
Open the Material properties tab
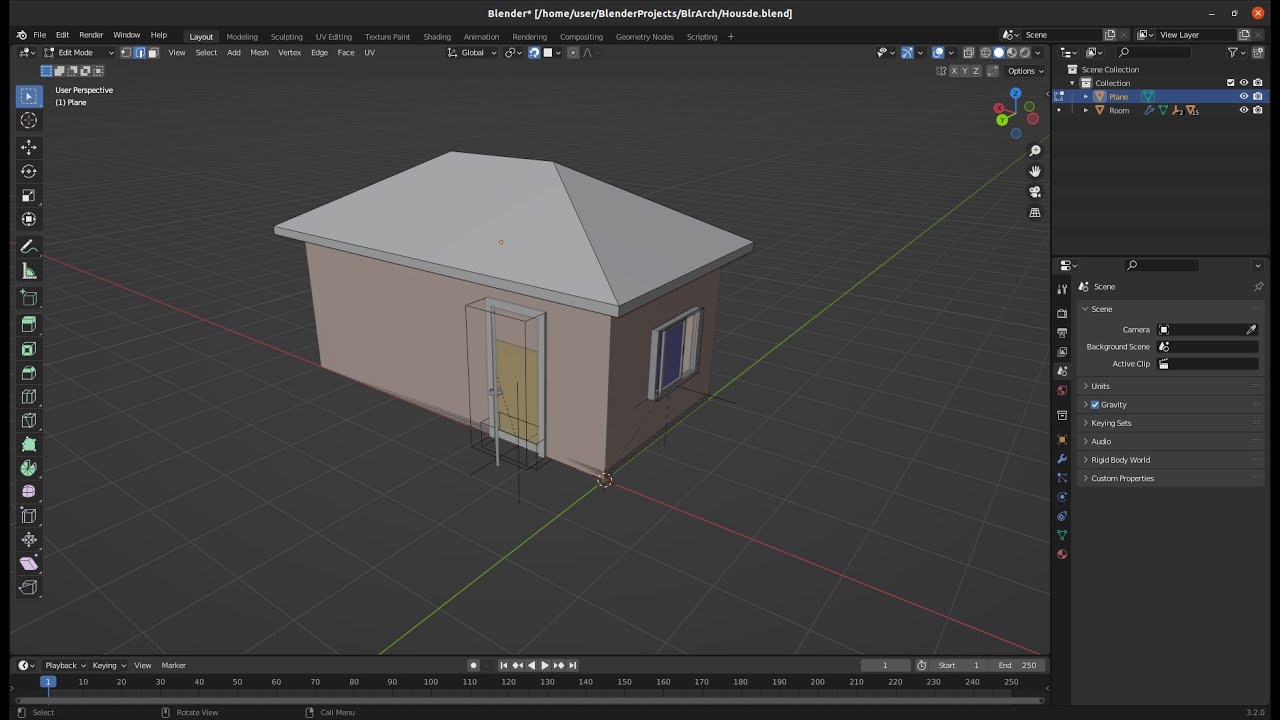[x=1062, y=554]
